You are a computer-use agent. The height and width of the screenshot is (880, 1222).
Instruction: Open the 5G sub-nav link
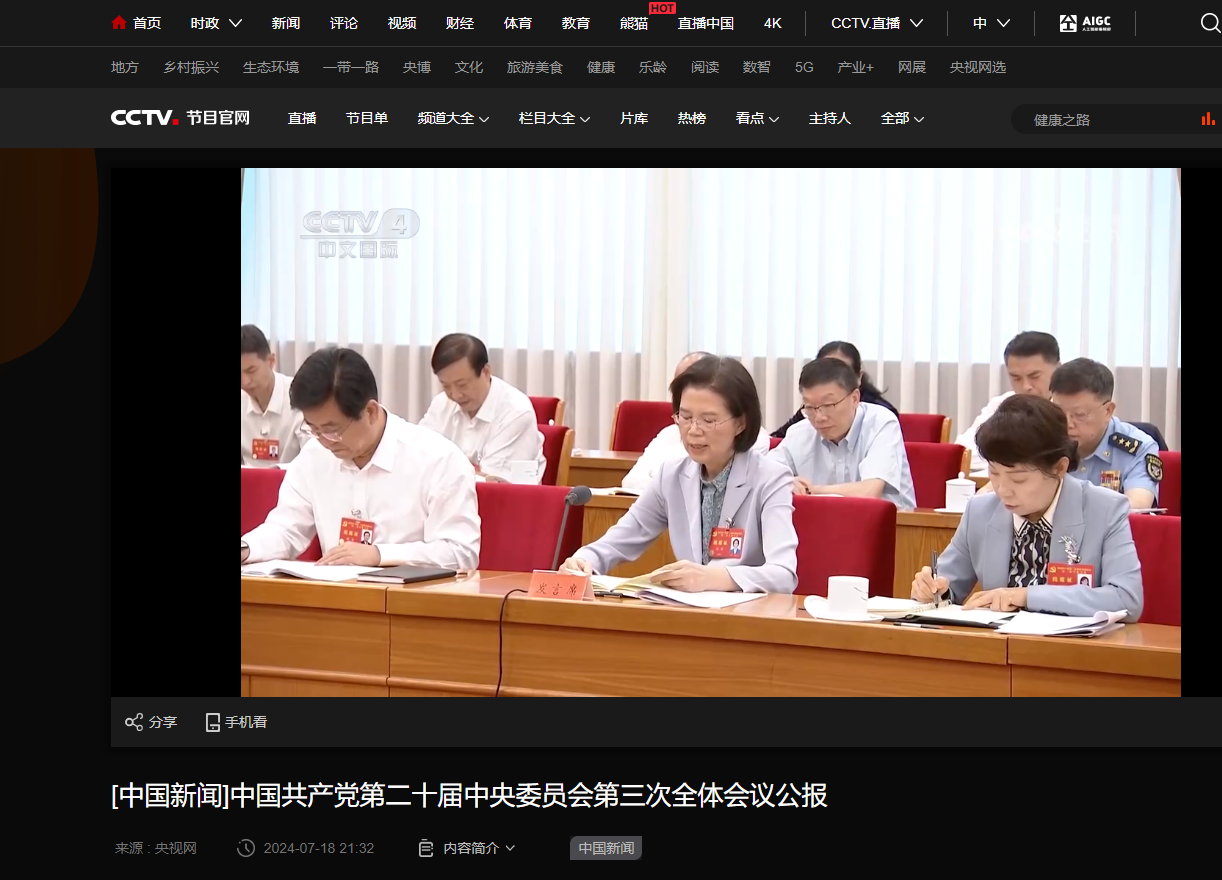pos(804,67)
